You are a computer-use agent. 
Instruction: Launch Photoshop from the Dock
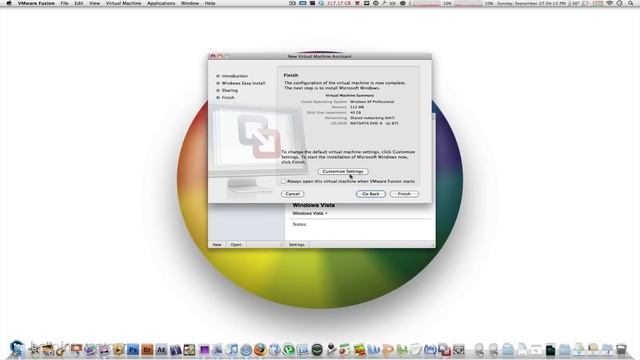(x=133, y=350)
